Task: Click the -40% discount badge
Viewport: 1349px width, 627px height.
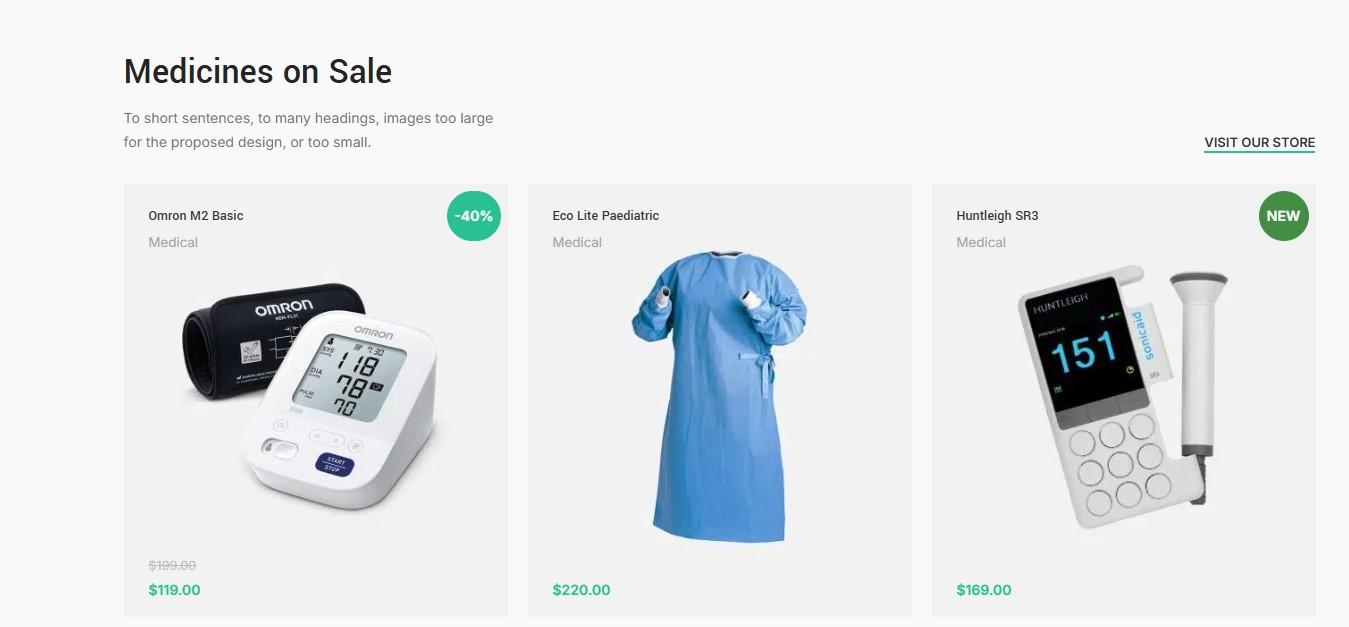Action: coord(474,215)
